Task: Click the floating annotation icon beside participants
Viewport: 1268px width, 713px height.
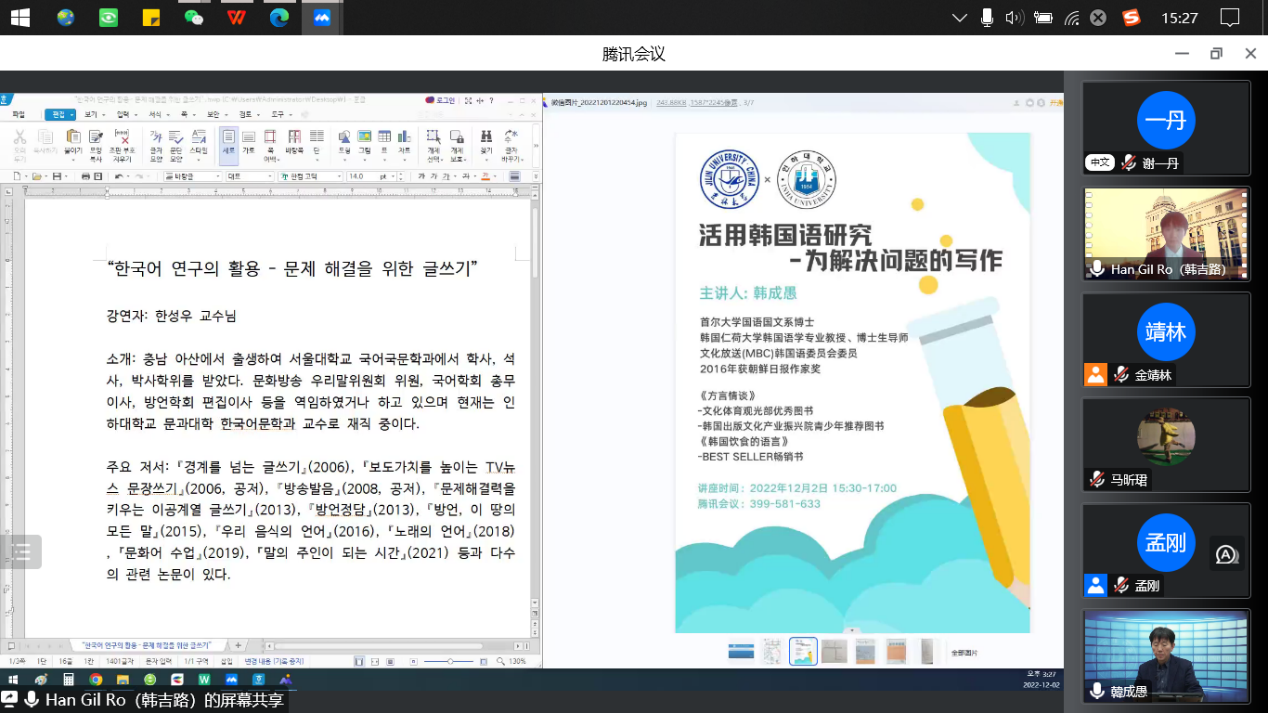Action: pos(1226,554)
